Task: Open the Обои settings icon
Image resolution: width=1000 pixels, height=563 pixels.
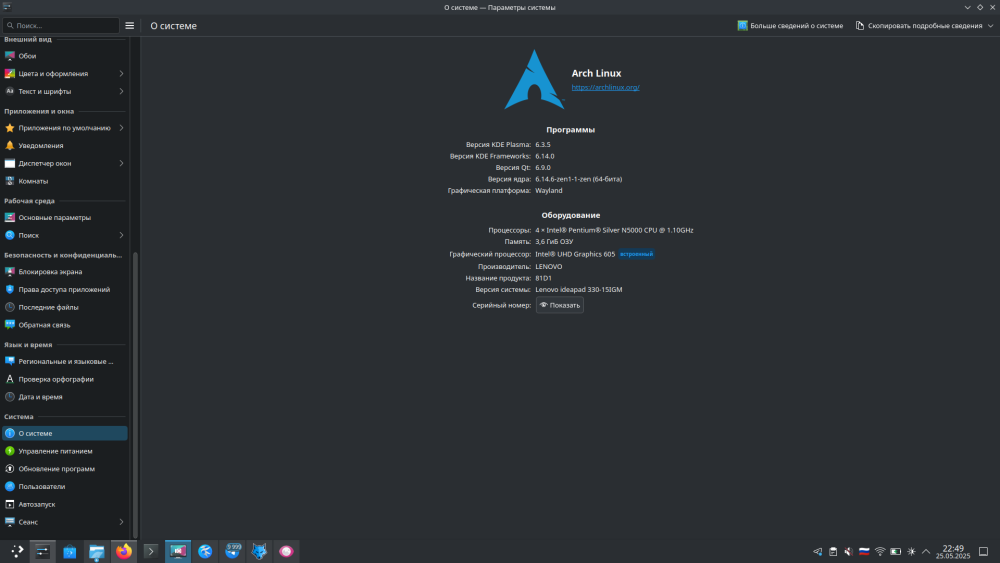Action: click(10, 56)
